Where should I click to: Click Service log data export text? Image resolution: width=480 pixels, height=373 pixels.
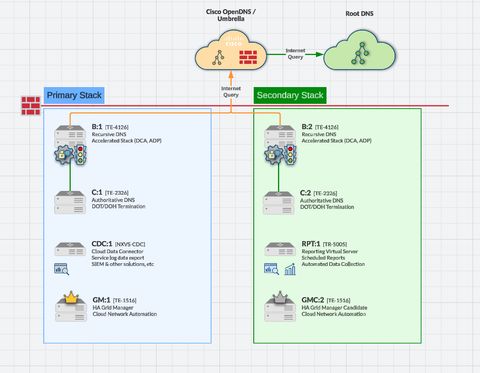[x=118, y=258]
